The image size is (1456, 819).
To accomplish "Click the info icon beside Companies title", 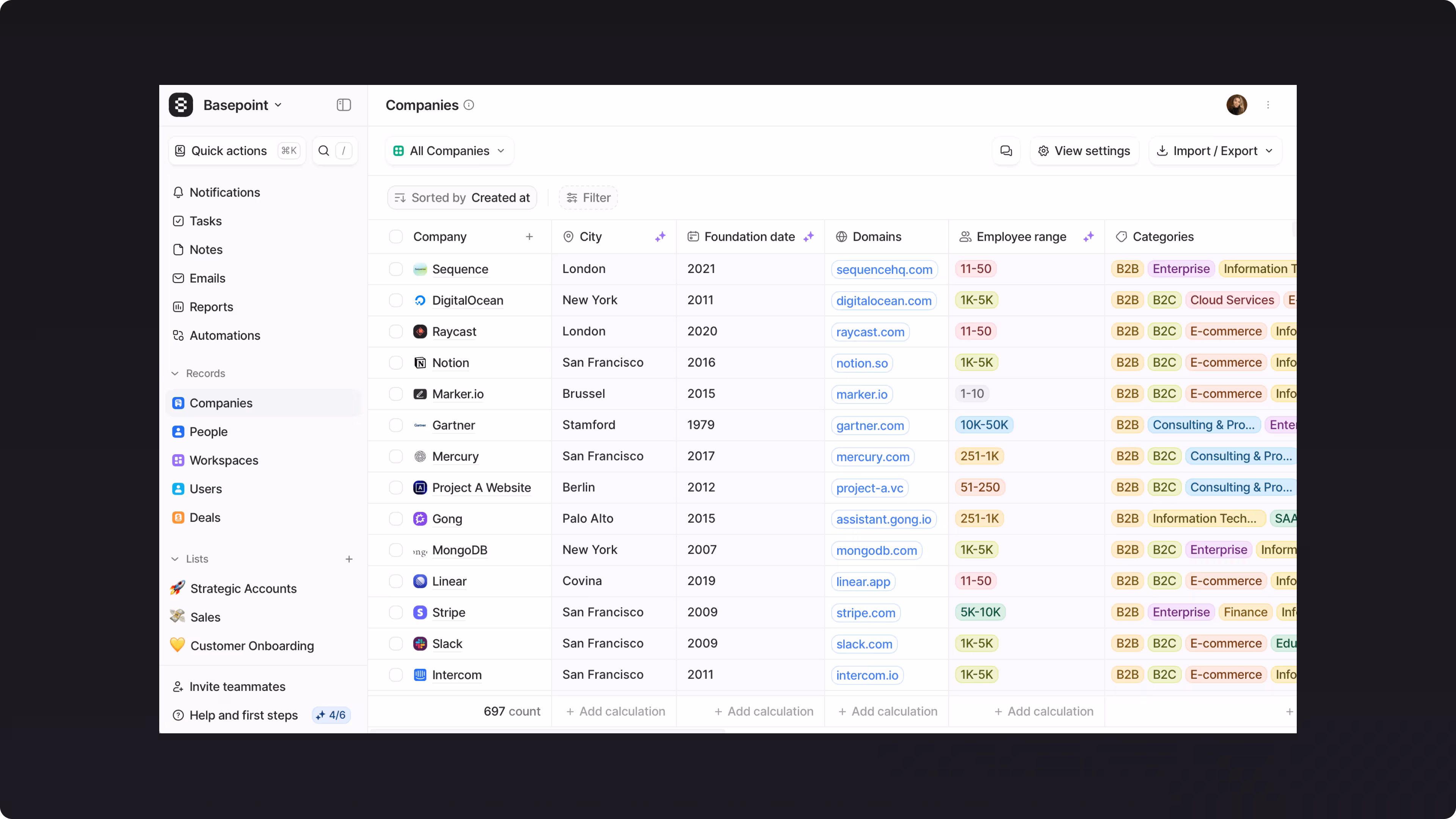I will pos(469,105).
